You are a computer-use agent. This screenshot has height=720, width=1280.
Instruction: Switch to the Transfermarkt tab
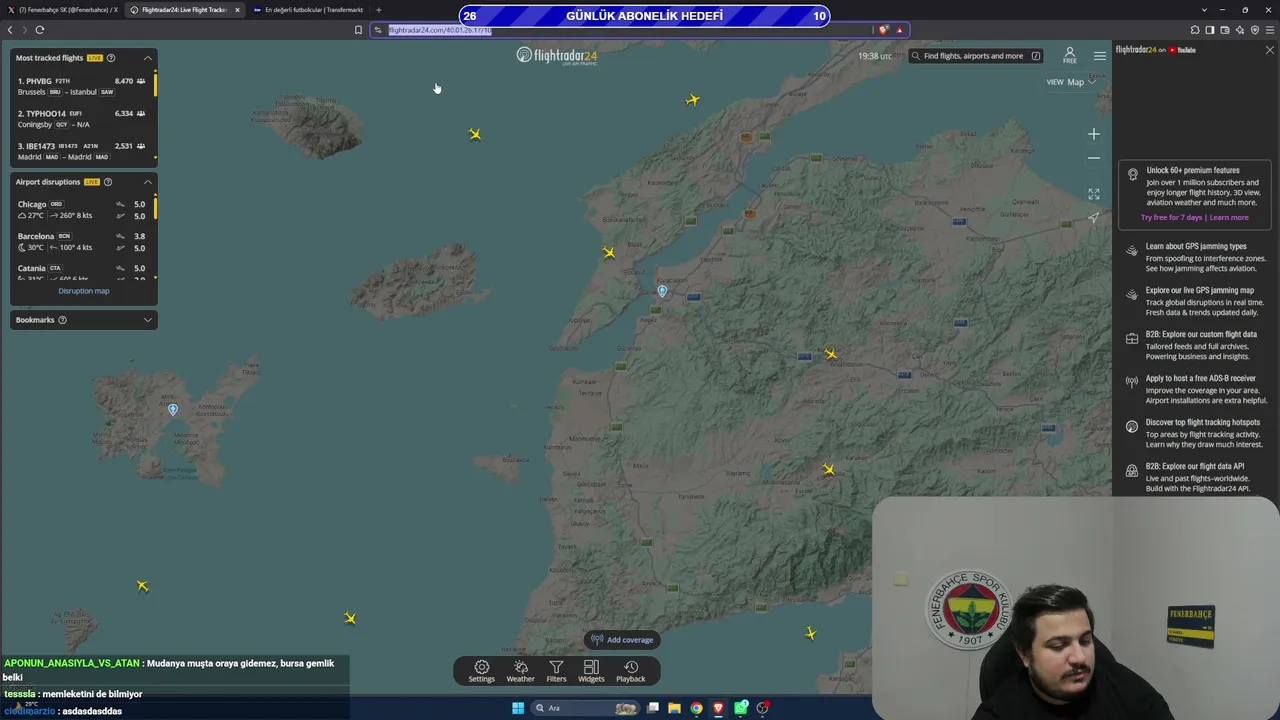308,10
